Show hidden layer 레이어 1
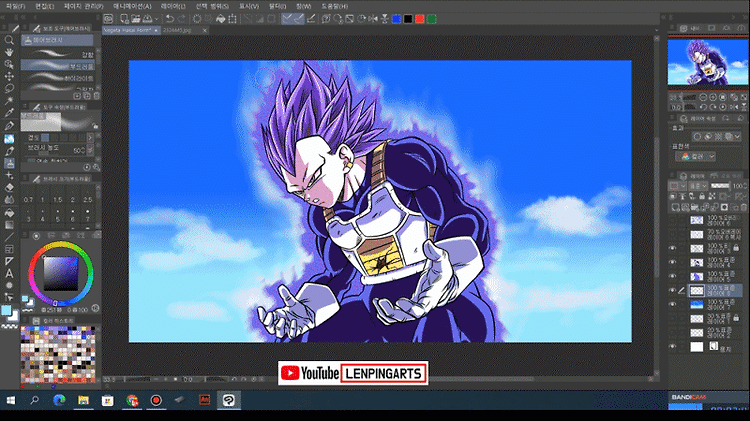The height and width of the screenshot is (421, 750). click(x=673, y=318)
